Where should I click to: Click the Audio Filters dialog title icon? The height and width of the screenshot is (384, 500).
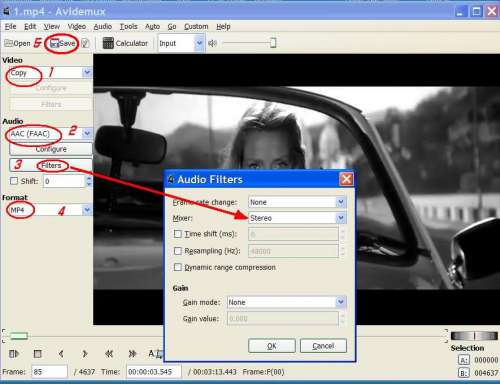171,179
